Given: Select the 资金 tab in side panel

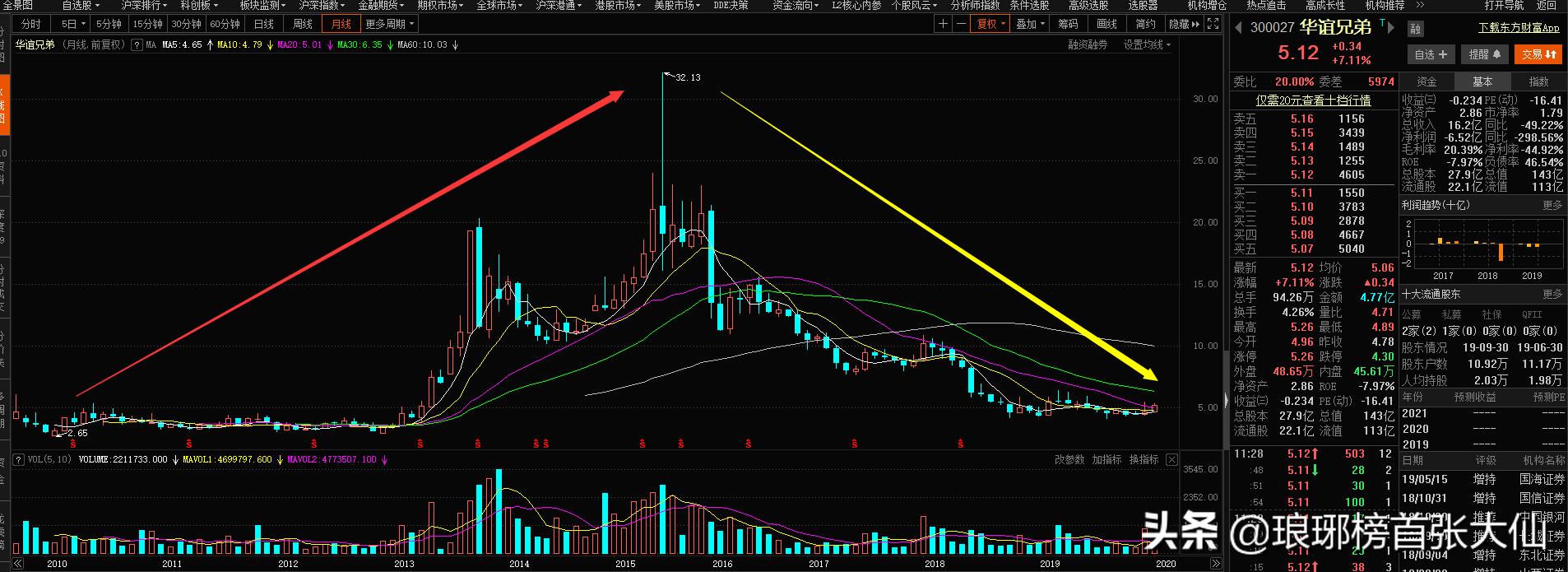Looking at the screenshot, I should 1427,81.
